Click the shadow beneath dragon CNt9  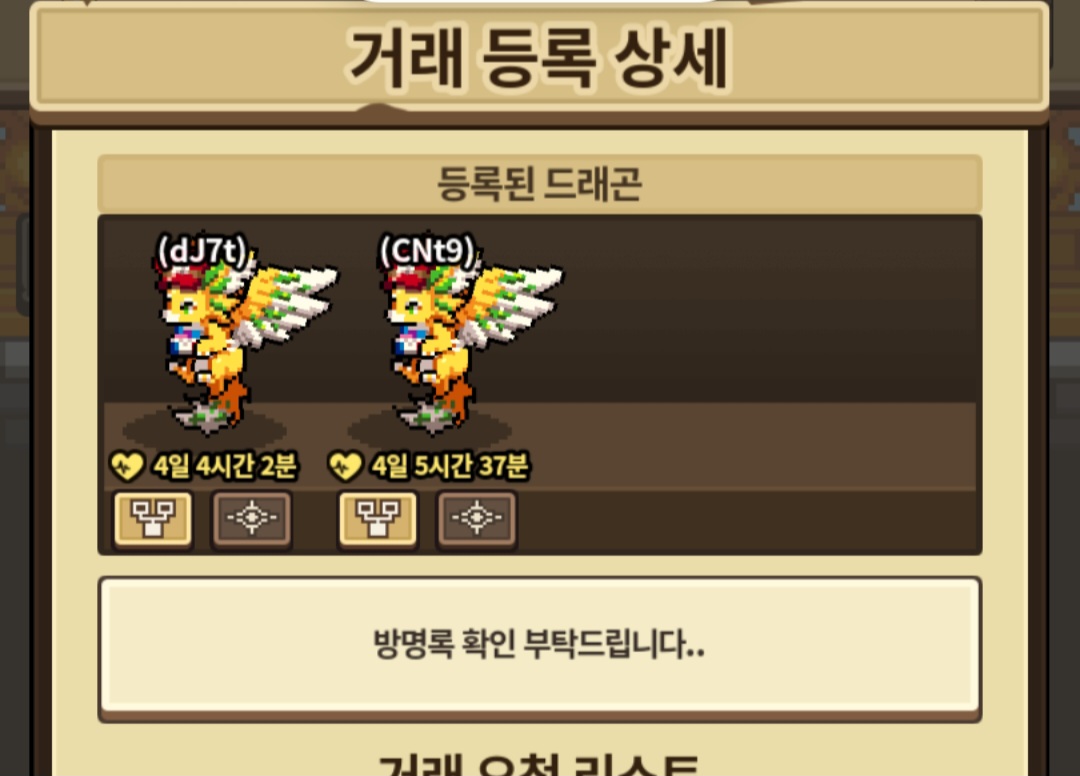(429, 430)
